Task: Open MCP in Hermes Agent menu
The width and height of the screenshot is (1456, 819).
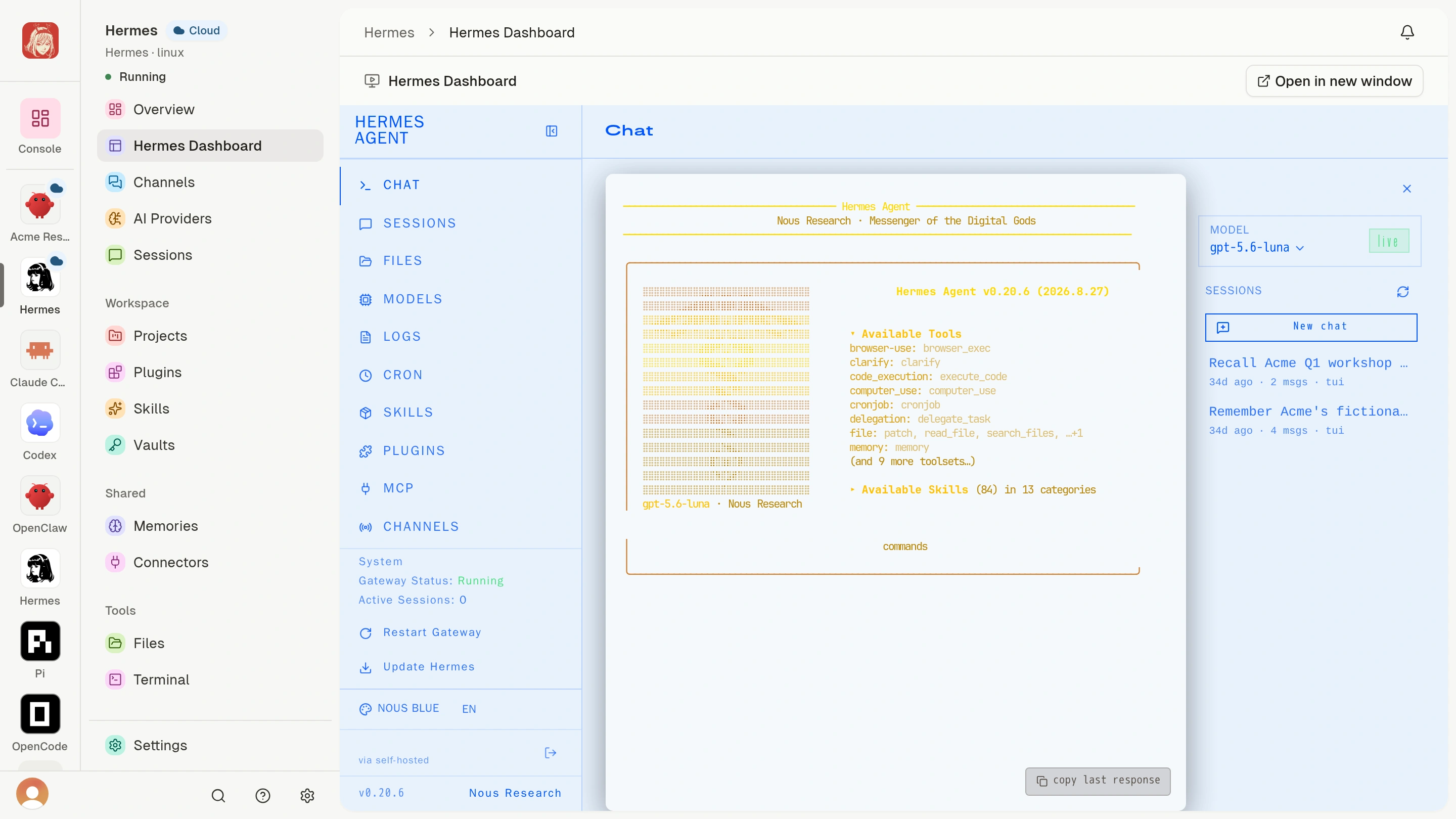Action: point(461,488)
